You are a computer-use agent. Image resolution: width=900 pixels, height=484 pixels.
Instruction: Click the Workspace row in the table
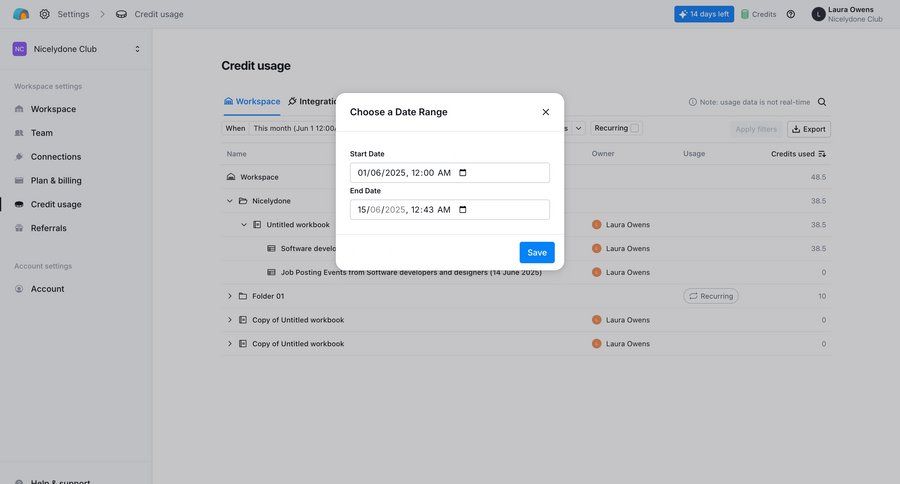coord(526,177)
